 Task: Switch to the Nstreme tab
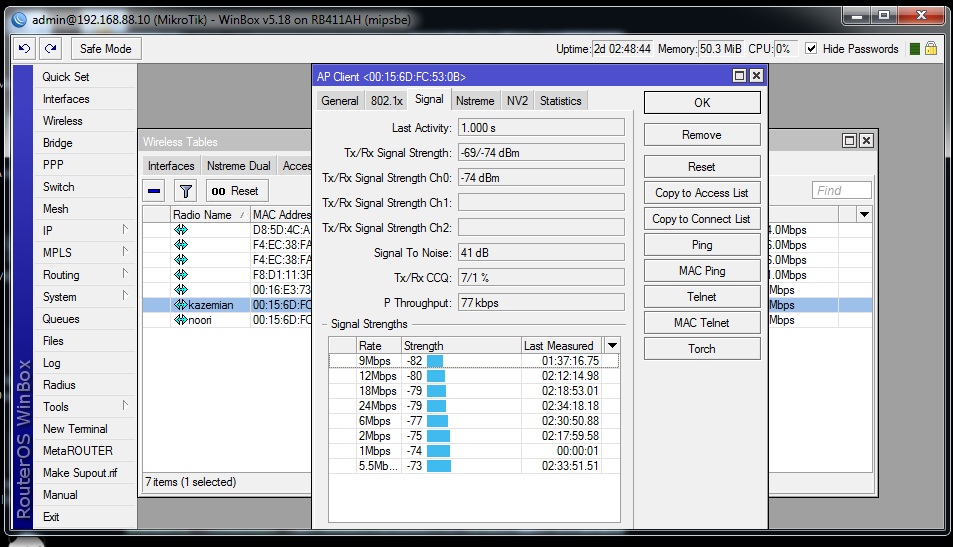474,101
